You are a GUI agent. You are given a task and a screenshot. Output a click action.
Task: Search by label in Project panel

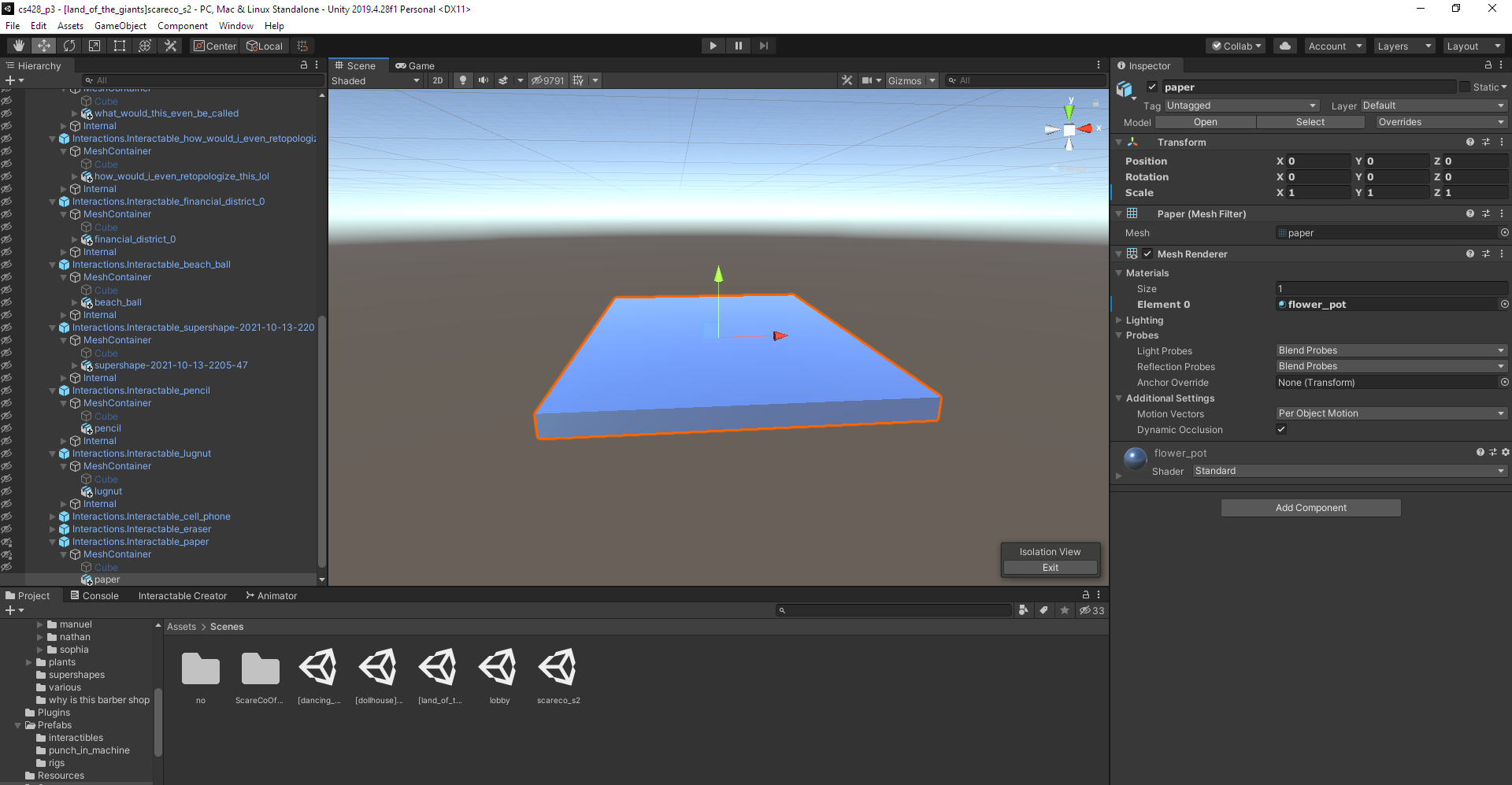tap(1043, 610)
